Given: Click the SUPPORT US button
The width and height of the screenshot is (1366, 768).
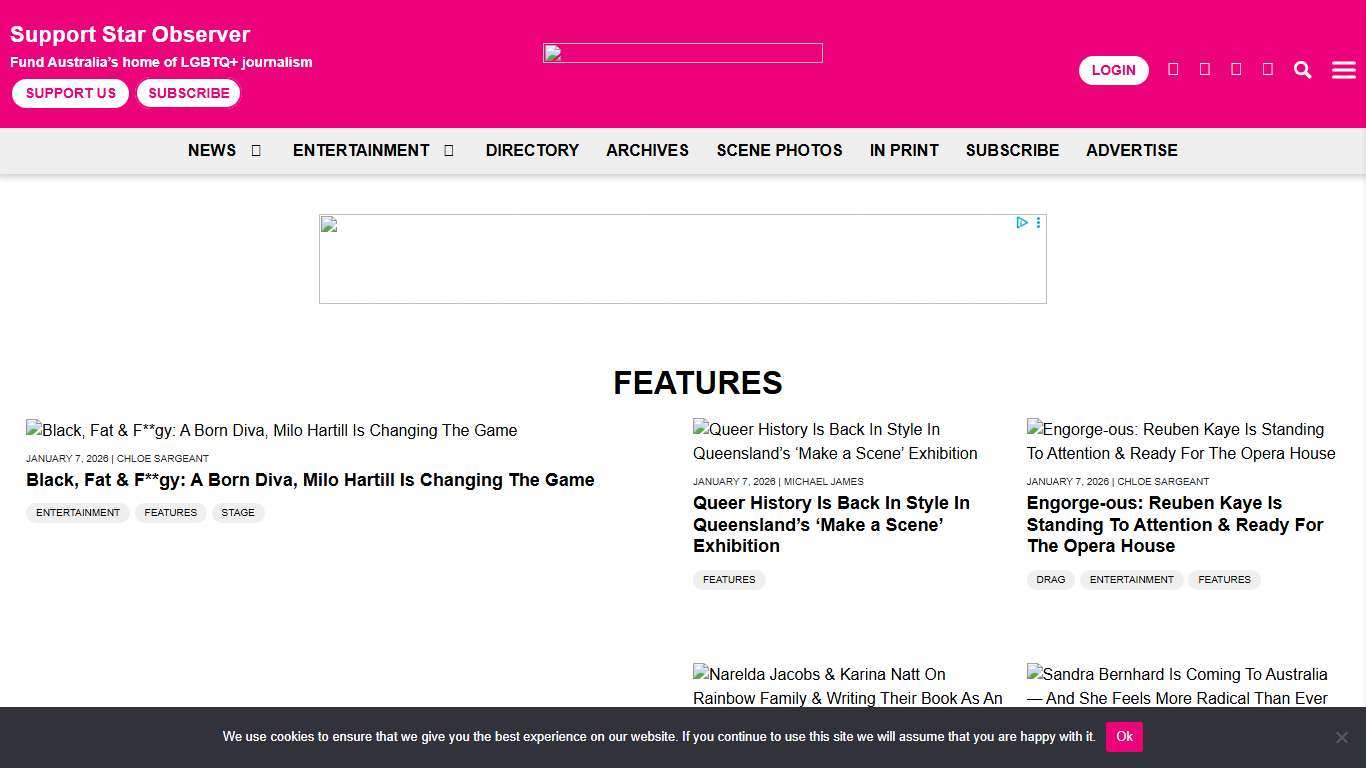Looking at the screenshot, I should [70, 93].
